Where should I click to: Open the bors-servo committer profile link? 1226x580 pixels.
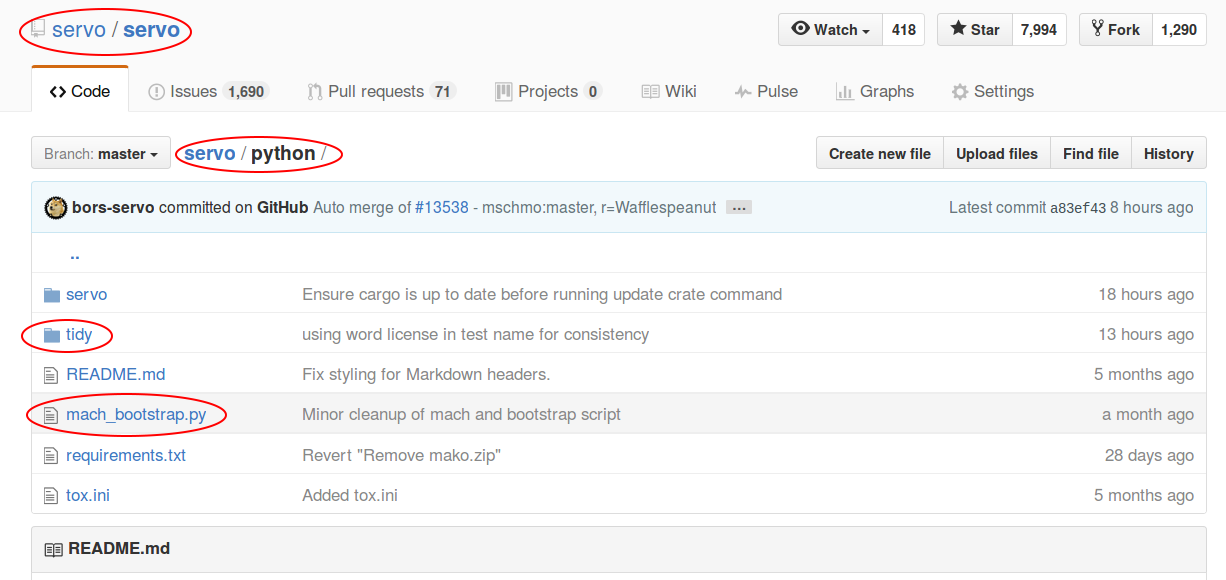pyautogui.click(x=114, y=208)
